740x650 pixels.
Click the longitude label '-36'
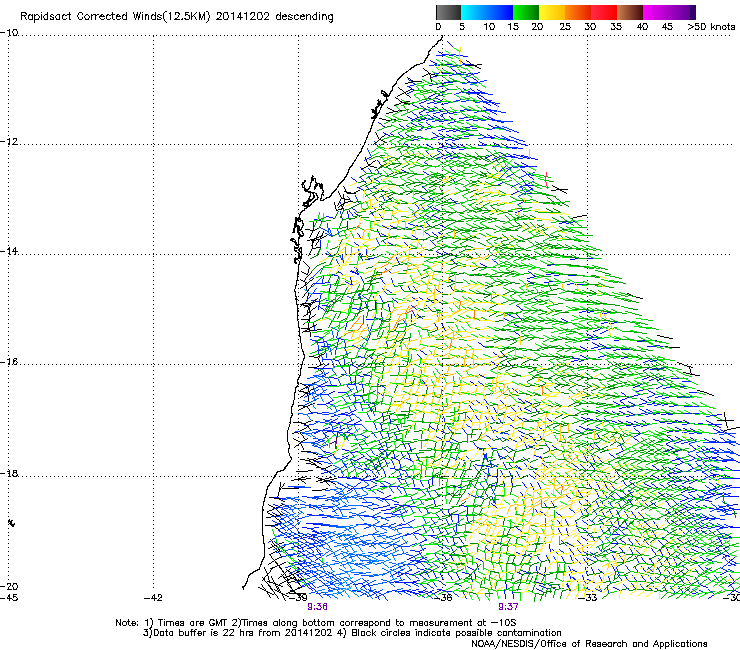tap(443, 598)
